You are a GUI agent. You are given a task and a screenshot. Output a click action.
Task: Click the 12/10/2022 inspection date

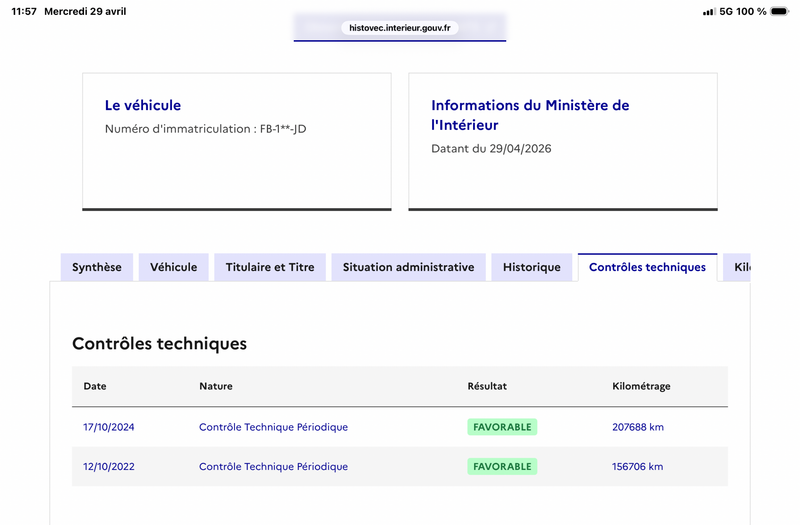[109, 466]
